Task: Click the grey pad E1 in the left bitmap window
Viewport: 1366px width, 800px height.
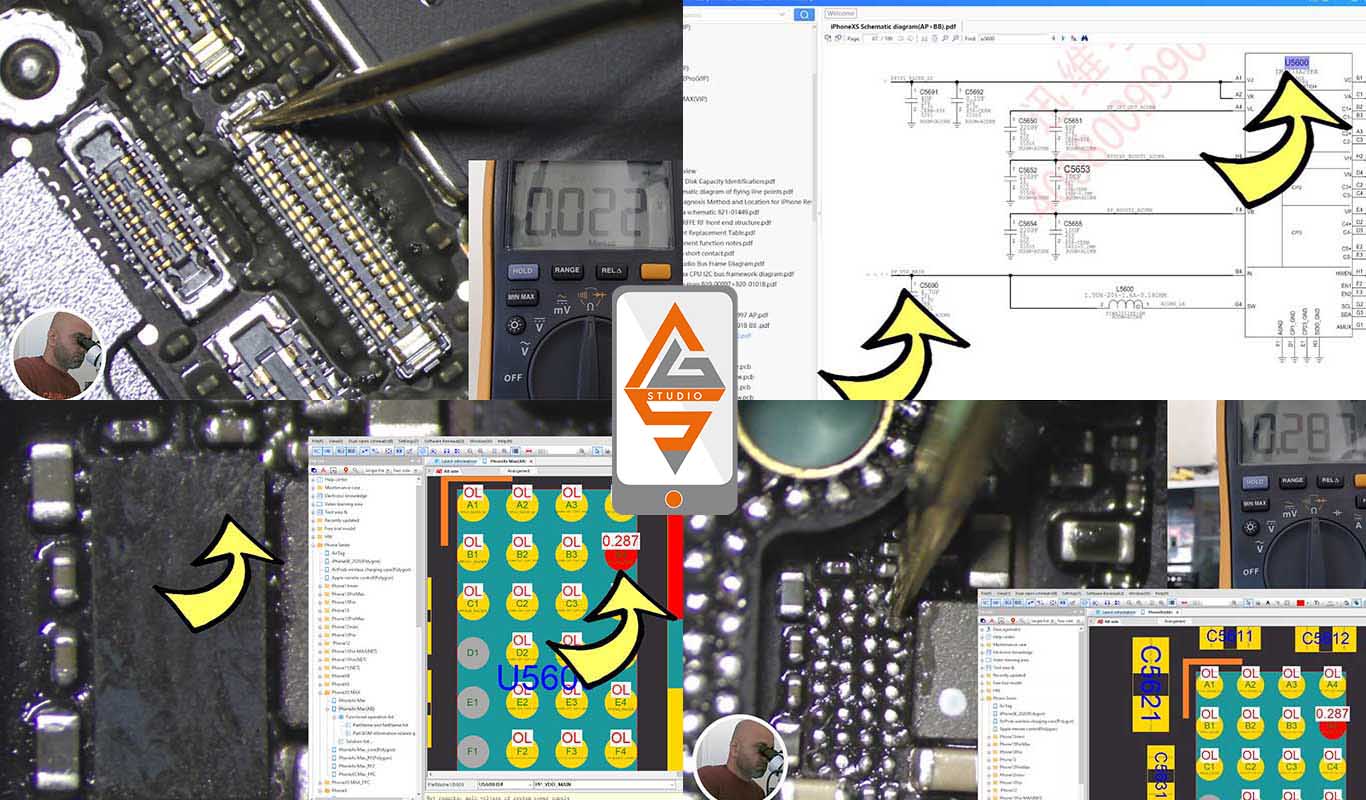Action: [473, 702]
